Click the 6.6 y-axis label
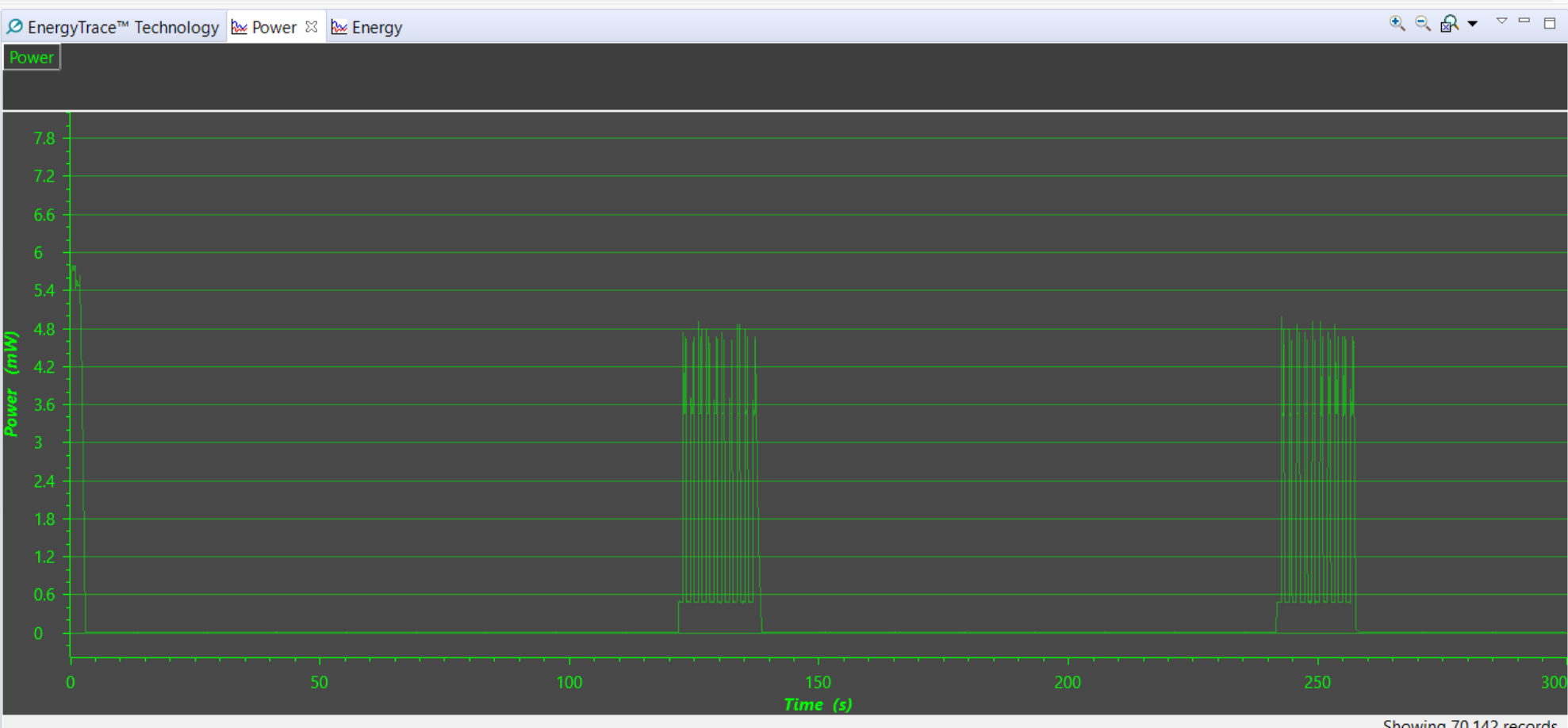 pos(44,215)
